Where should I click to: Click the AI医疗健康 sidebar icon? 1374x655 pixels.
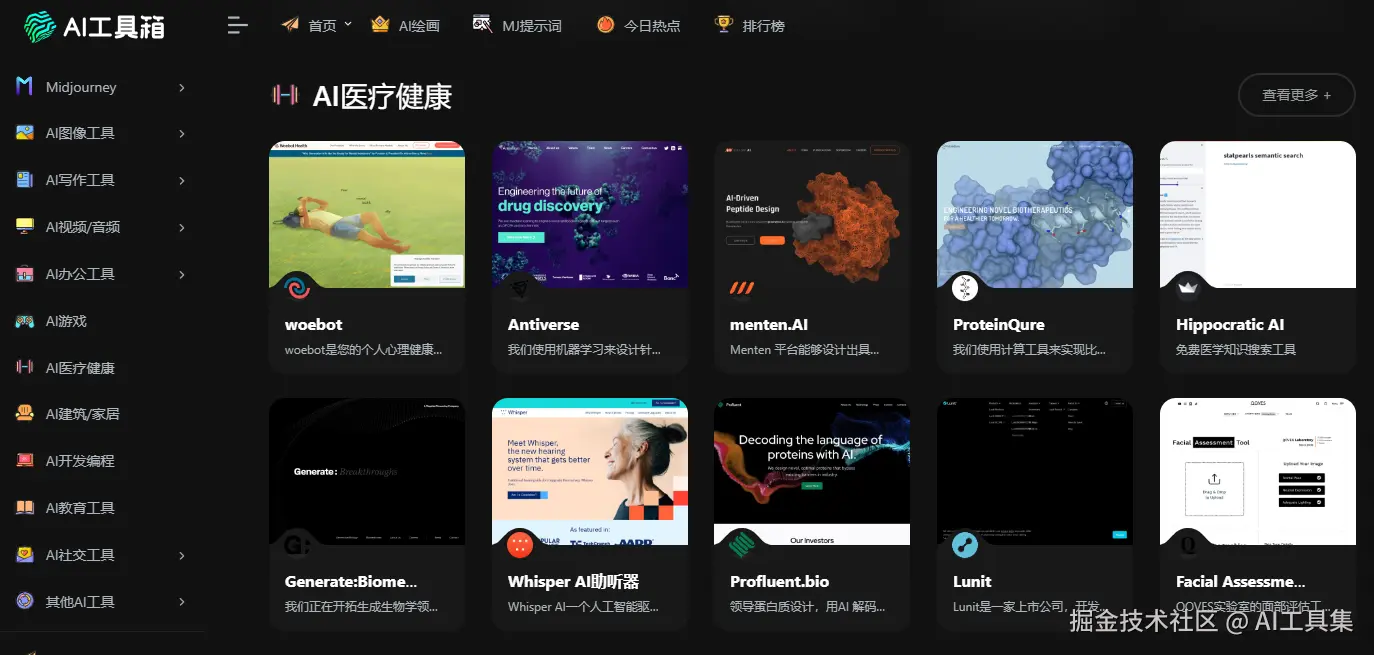(25, 368)
